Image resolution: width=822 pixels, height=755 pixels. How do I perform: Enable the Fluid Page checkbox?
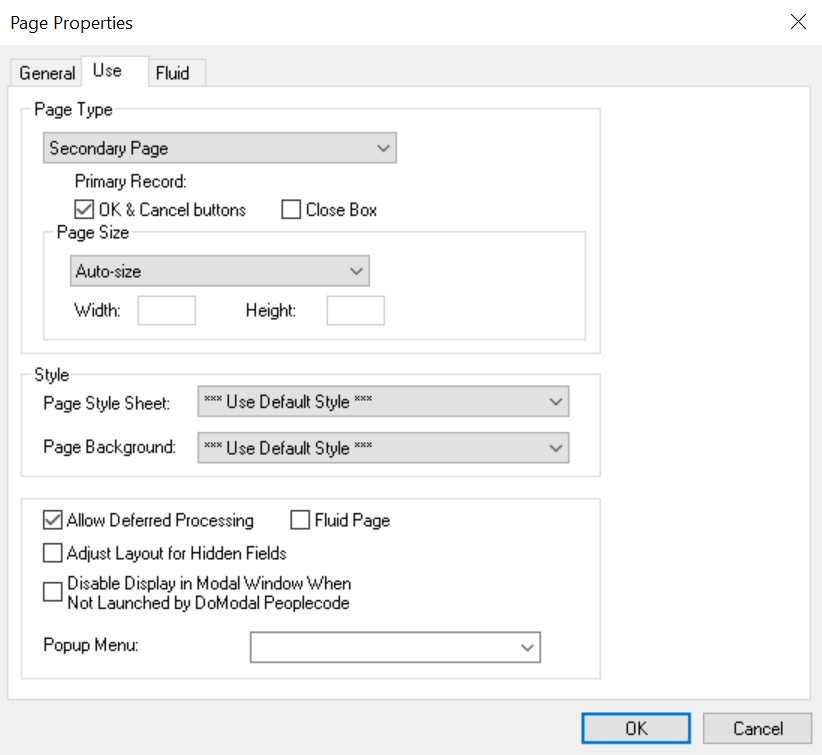click(x=299, y=519)
